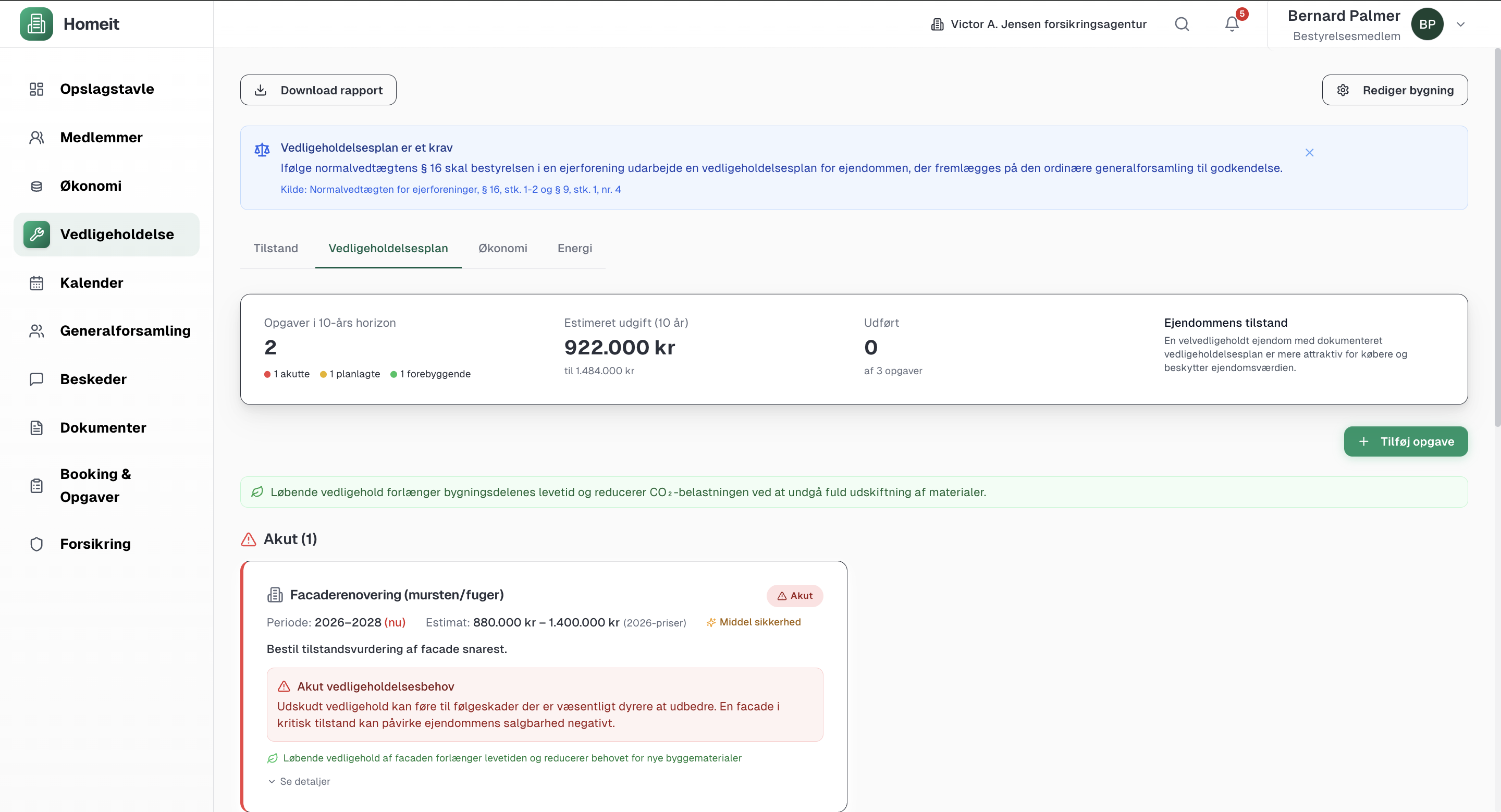The height and width of the screenshot is (812, 1501).
Task: Click the Dokumenter file icon
Action: (x=36, y=428)
